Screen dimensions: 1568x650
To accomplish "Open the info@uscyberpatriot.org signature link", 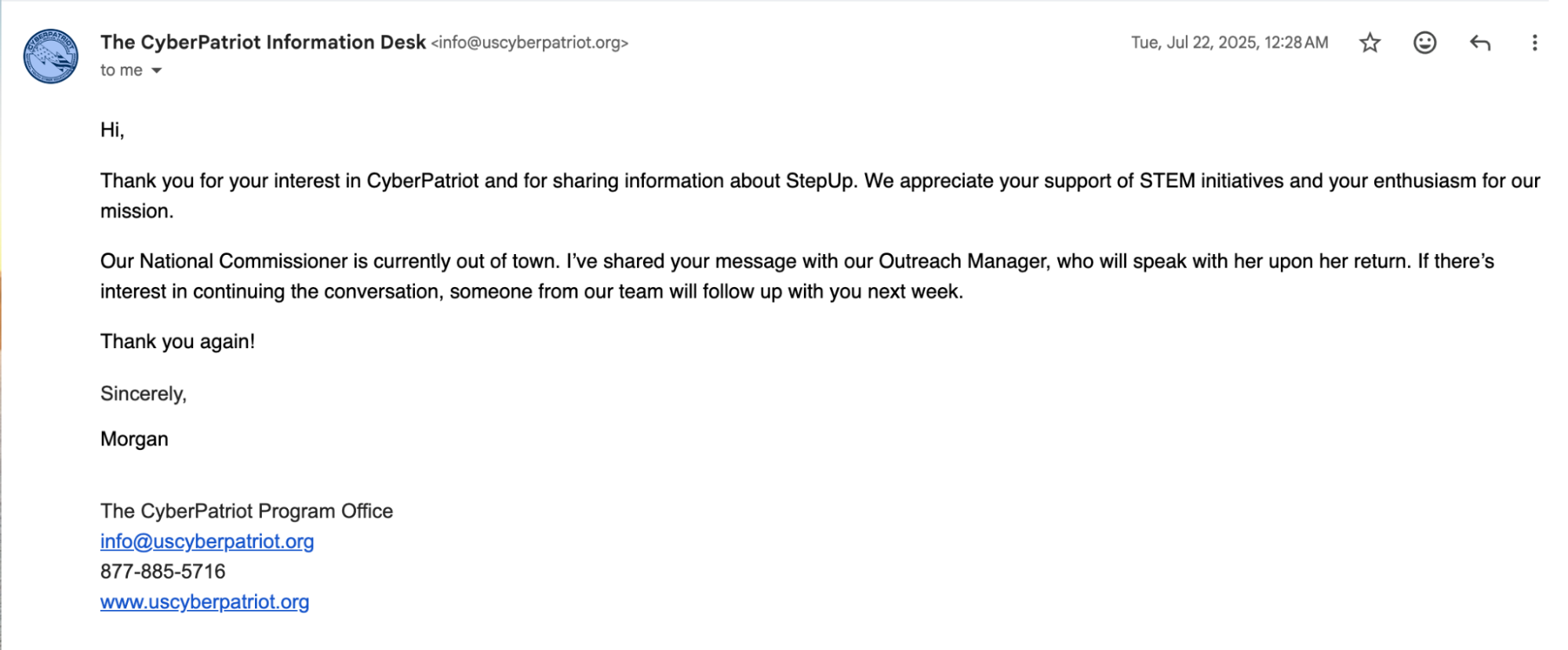I will 207,541.
